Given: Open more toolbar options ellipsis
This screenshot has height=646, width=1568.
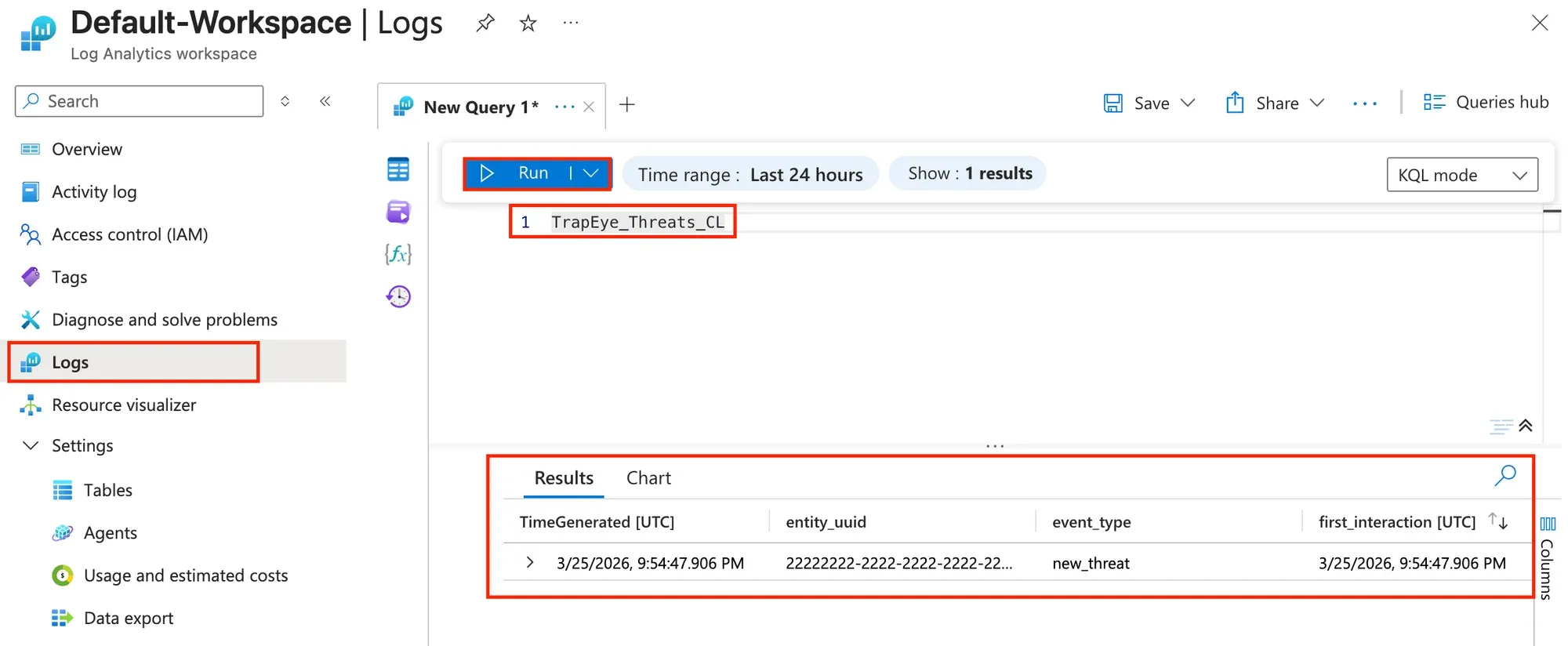Looking at the screenshot, I should click(x=1365, y=103).
